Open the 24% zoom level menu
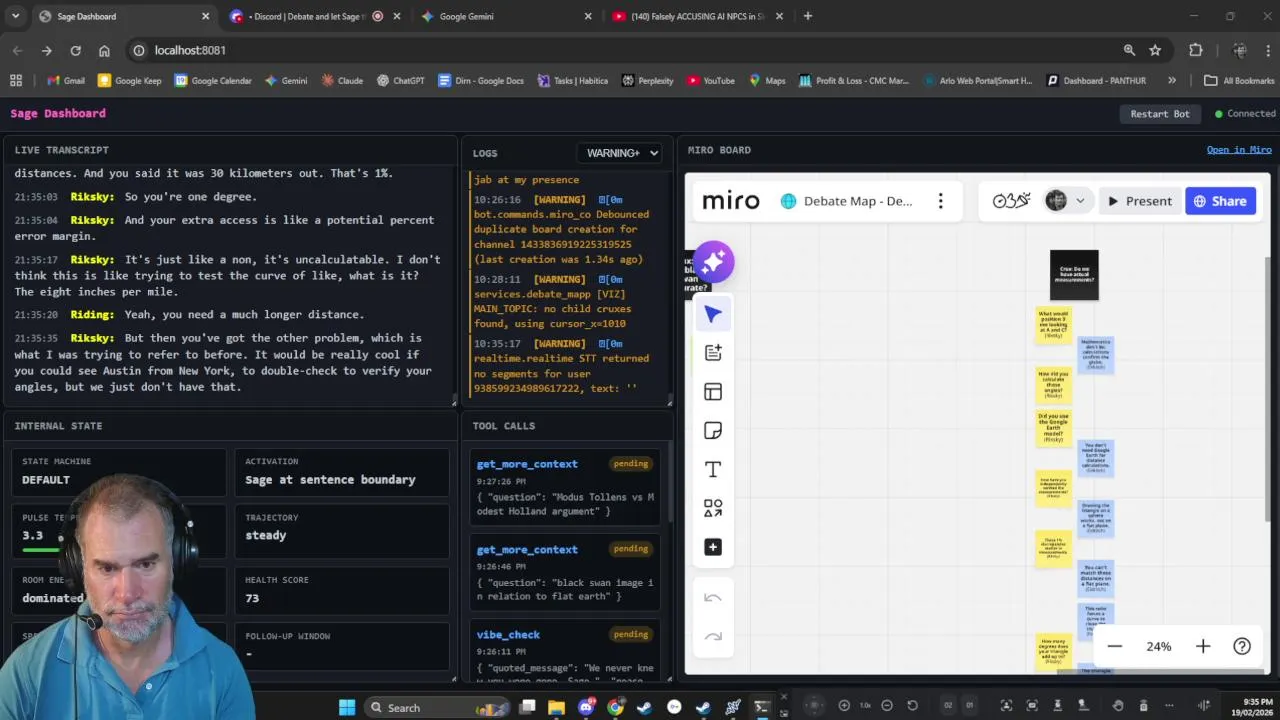Screen dimensions: 1280x720 [x=1159, y=646]
